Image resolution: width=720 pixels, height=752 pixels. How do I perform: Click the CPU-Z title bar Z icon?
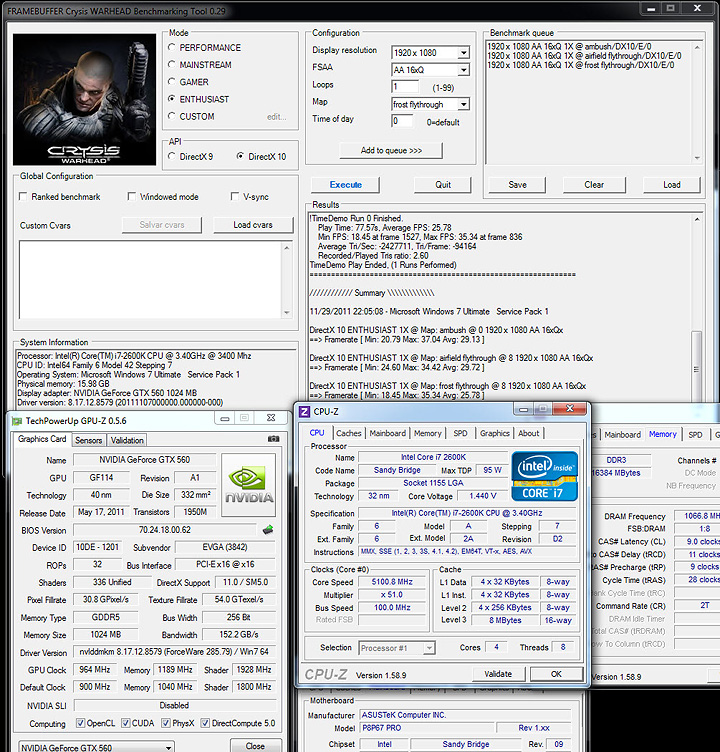coord(304,411)
